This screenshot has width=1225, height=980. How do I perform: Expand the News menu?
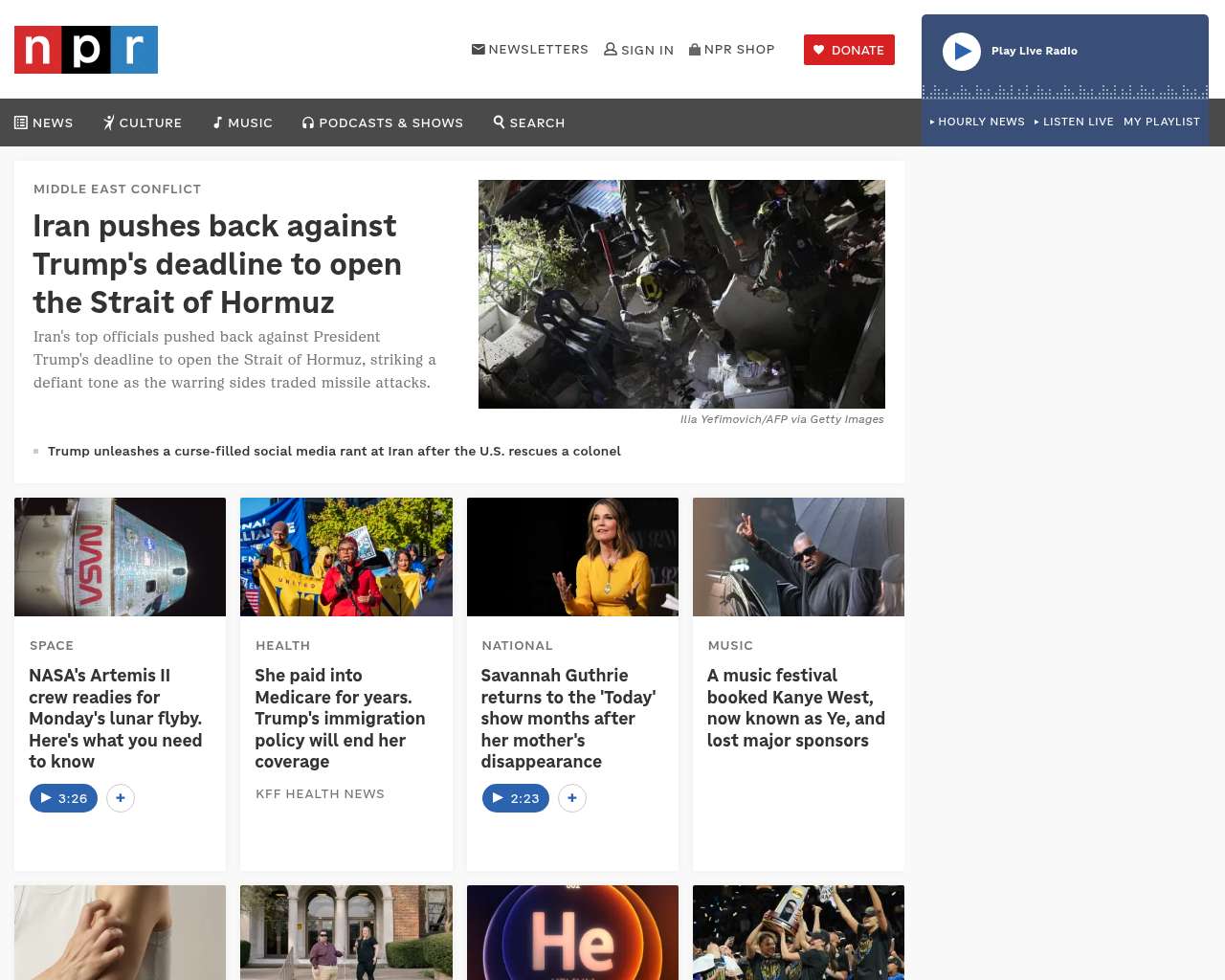click(44, 122)
